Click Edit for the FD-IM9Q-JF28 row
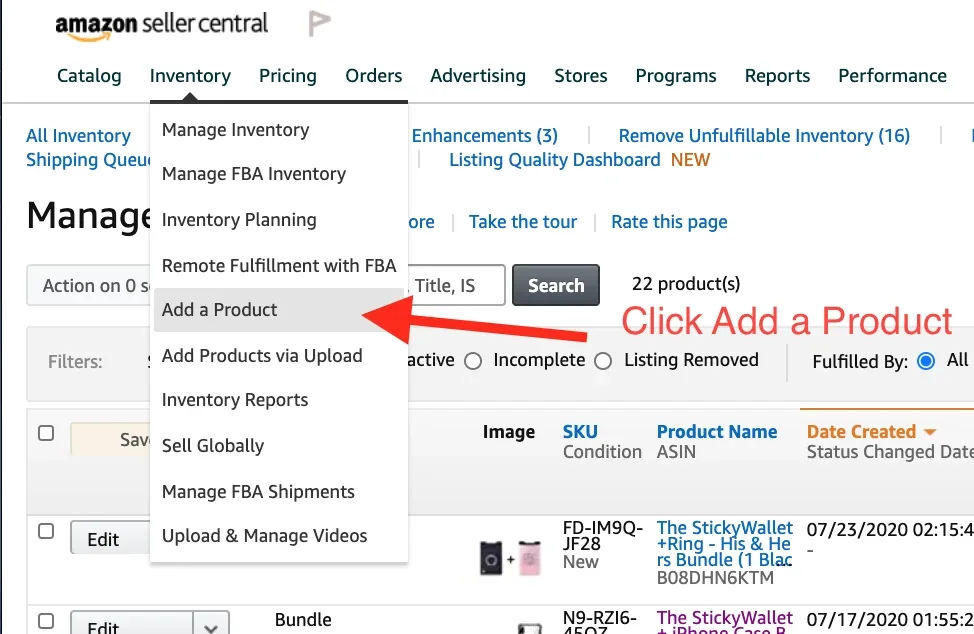974x634 pixels. coord(110,539)
